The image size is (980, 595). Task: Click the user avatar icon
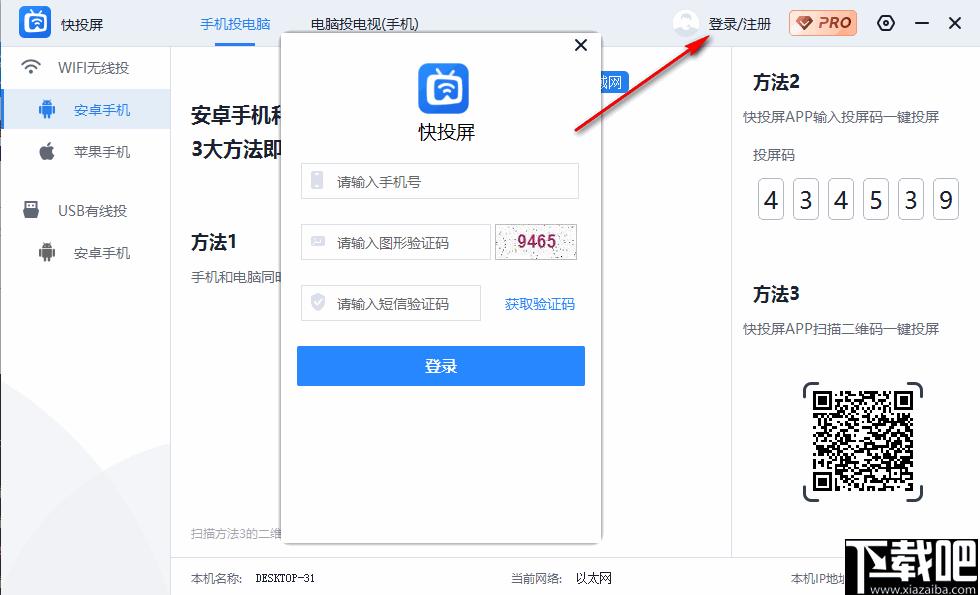pos(686,24)
